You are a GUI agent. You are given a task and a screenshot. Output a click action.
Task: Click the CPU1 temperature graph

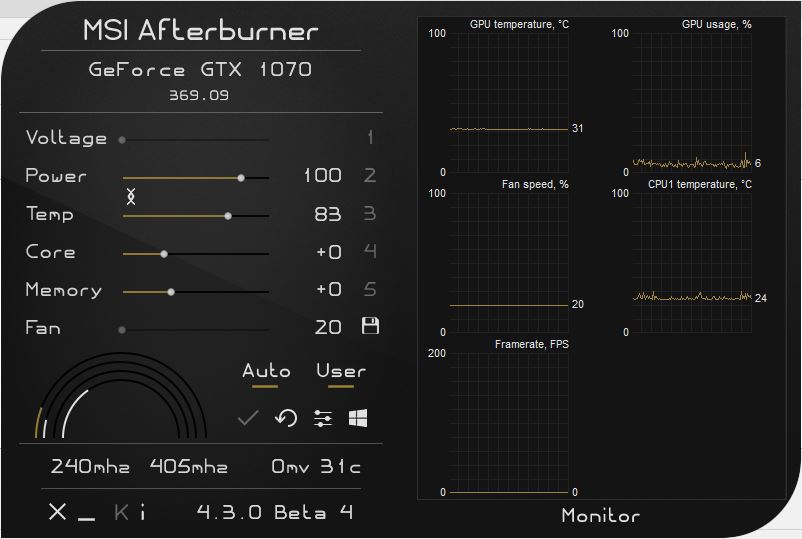tap(692, 263)
